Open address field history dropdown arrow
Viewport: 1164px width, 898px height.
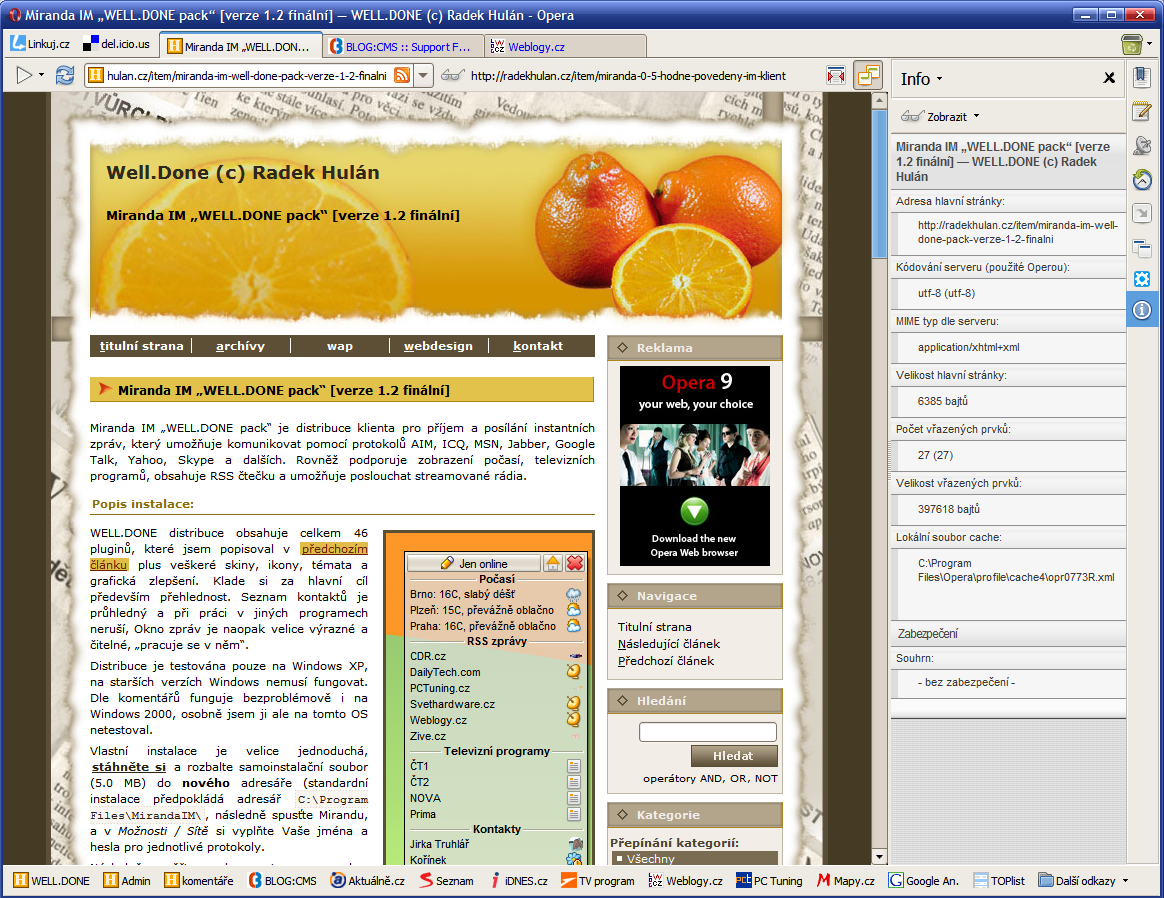[x=422, y=75]
